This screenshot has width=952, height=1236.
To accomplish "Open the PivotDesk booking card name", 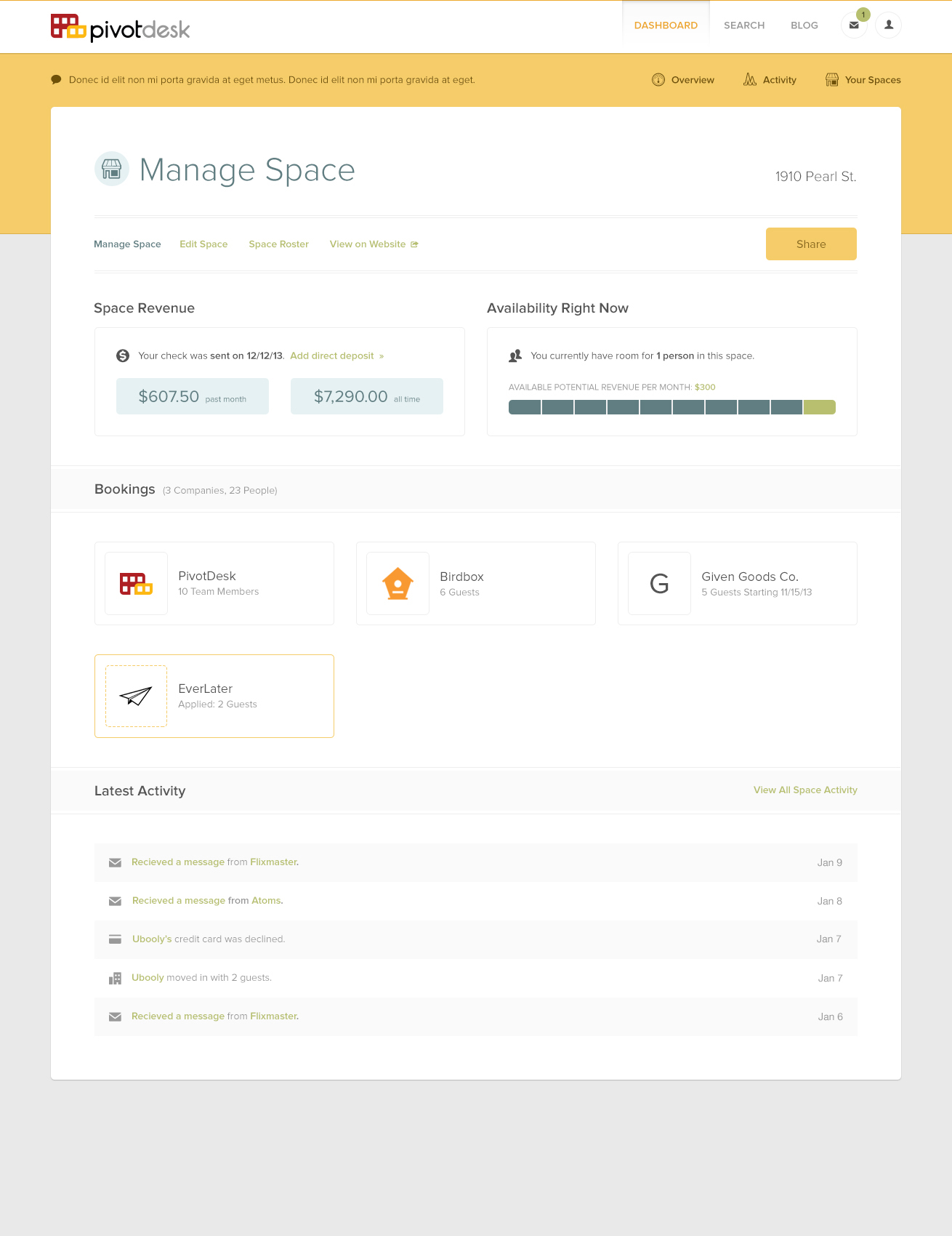I will point(207,576).
